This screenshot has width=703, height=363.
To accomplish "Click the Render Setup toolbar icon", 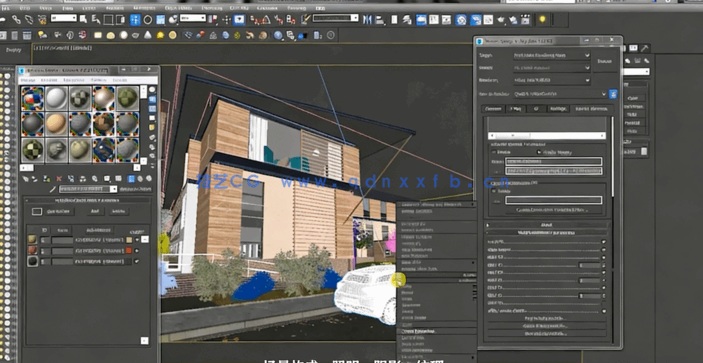I will pyautogui.click(x=476, y=19).
